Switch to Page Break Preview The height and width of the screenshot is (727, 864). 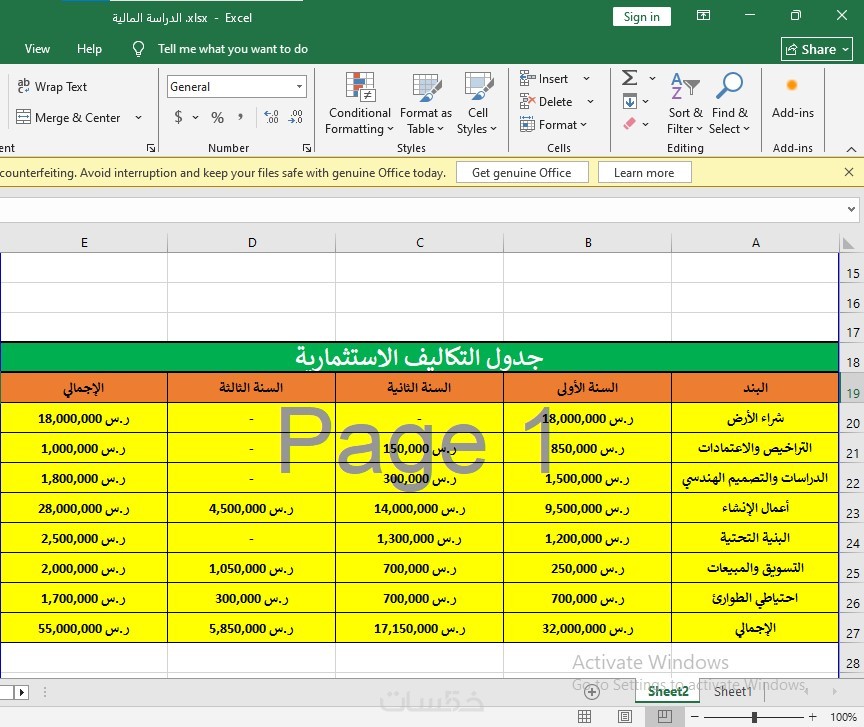[665, 717]
